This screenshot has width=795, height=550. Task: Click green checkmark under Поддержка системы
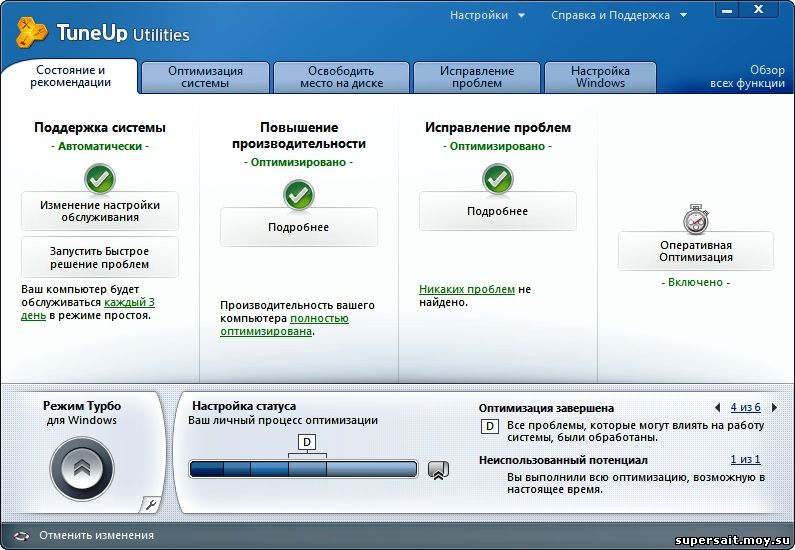point(100,179)
